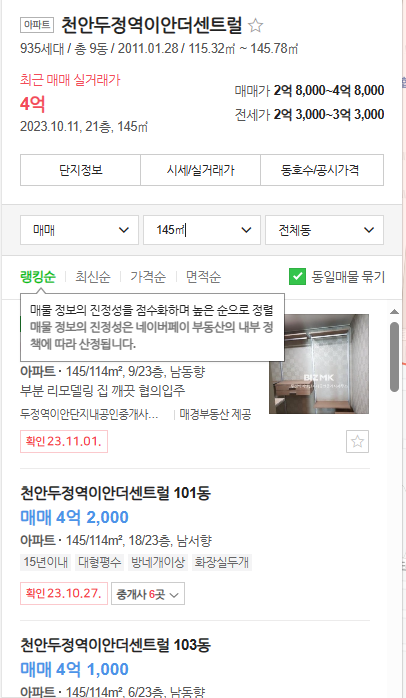
Task: Bookmark the first listing using star button
Action: 357,442
